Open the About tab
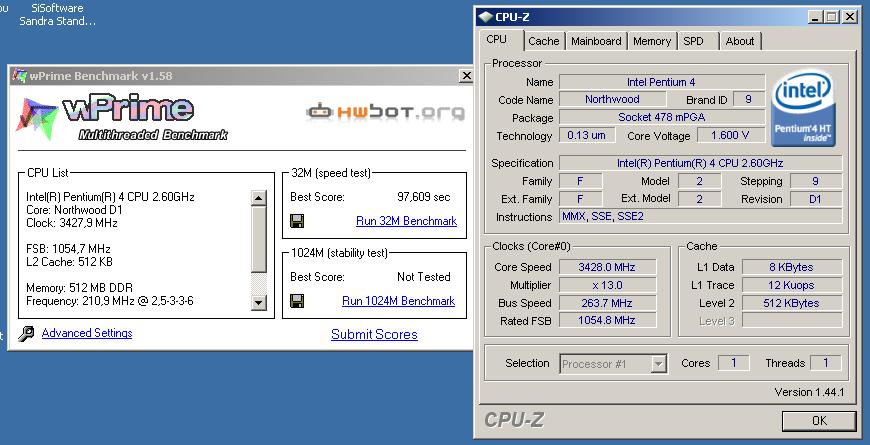 [x=740, y=41]
